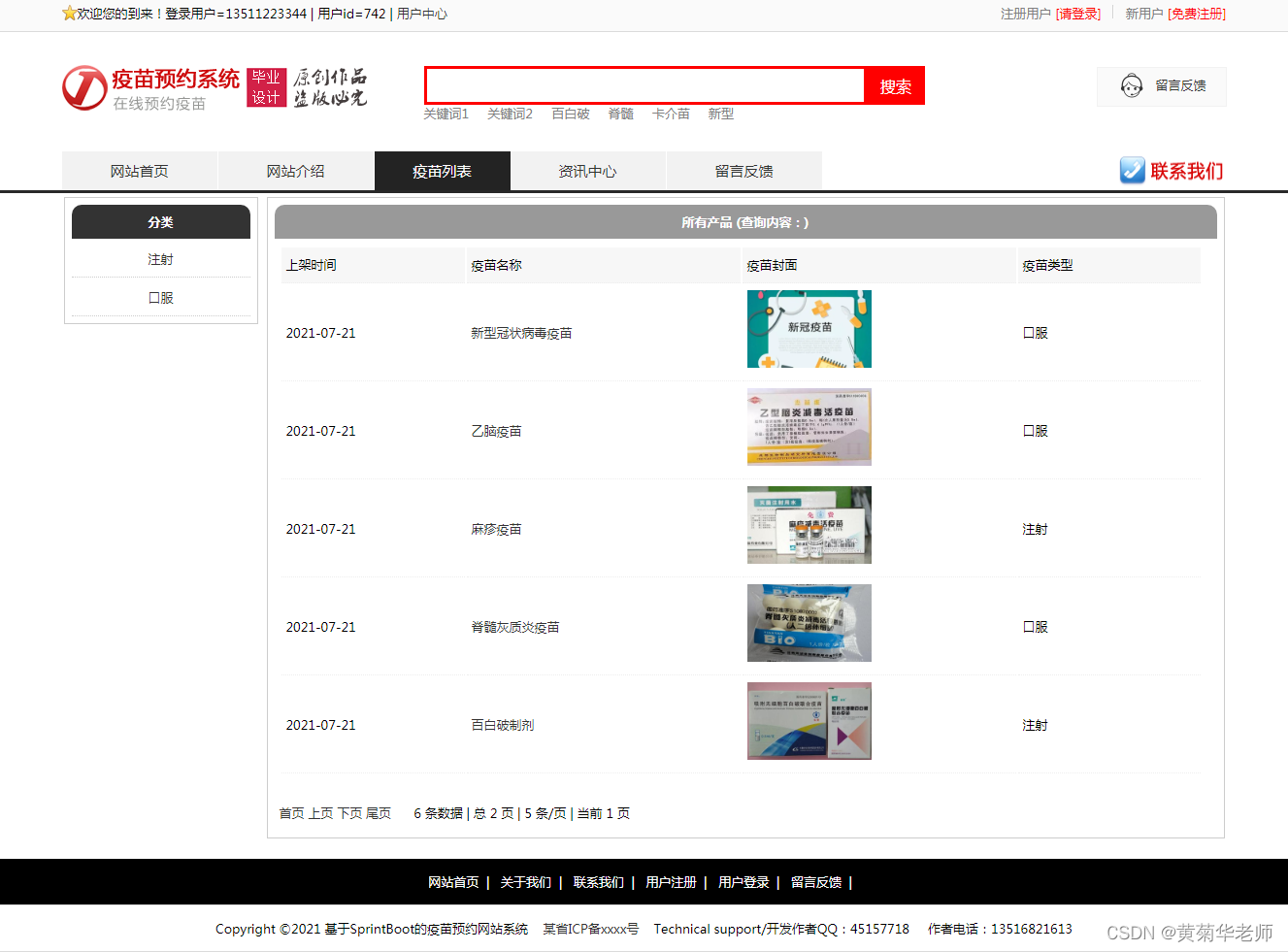Click footer link 留言反馈

click(x=817, y=882)
